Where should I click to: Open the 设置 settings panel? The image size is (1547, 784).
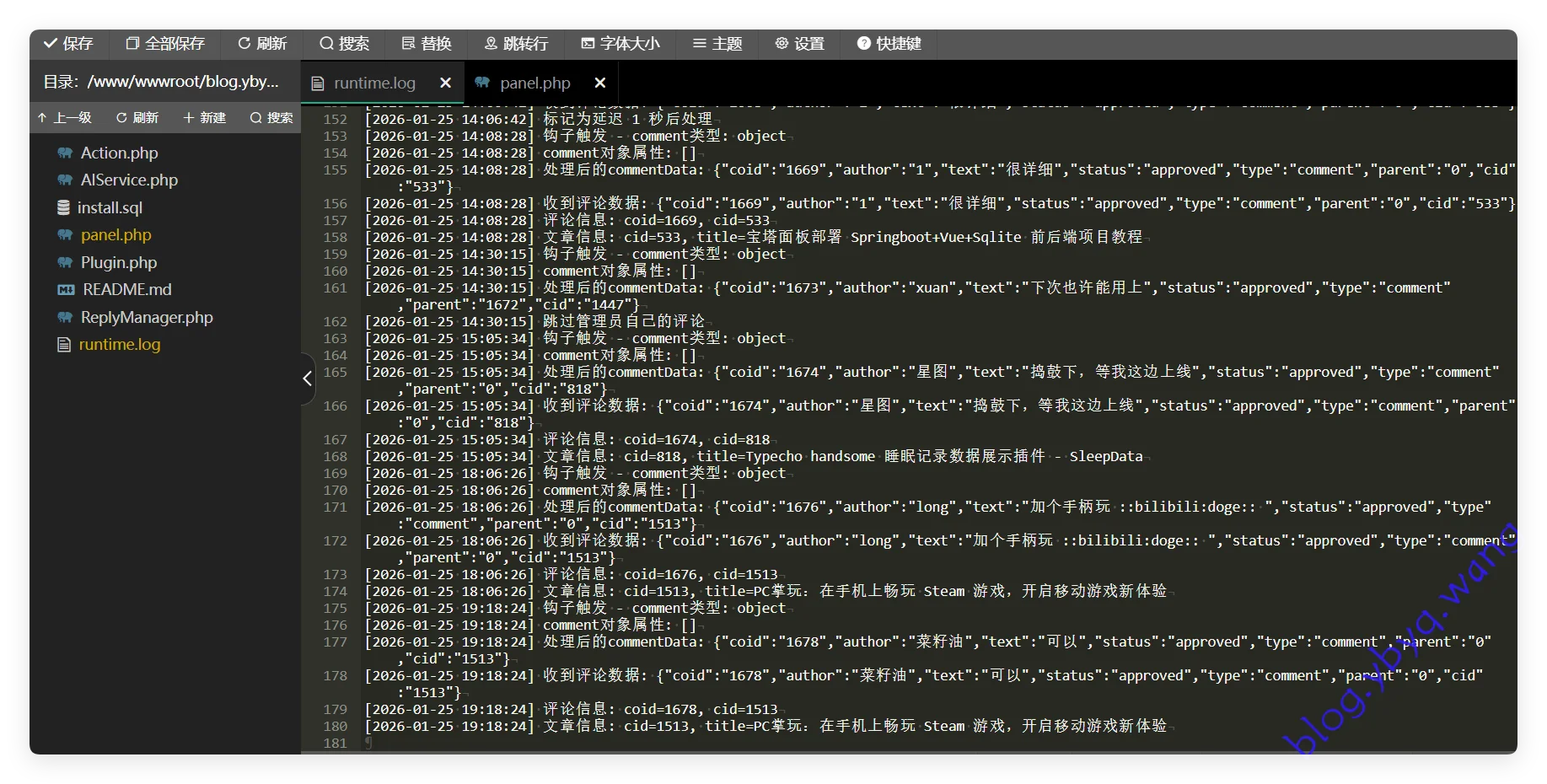(799, 44)
